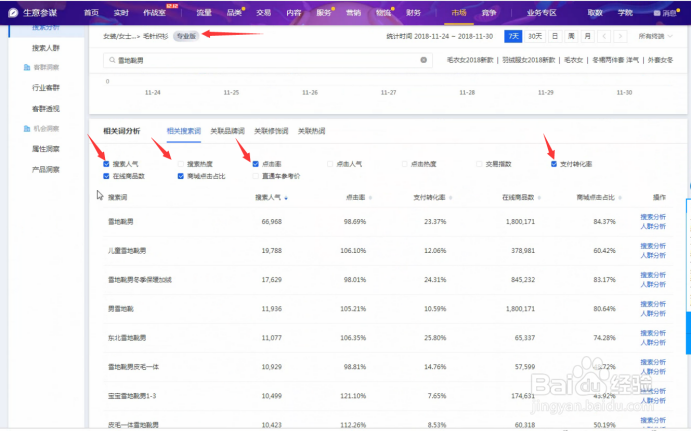Open 人群分析 link for 儿童雪地靴男 row
This screenshot has width=692, height=431.
pos(653,255)
